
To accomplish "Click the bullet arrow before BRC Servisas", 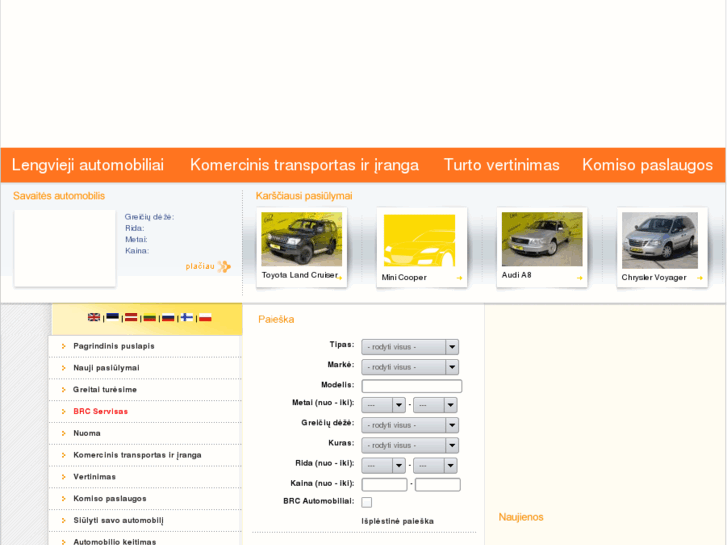I will 64,411.
